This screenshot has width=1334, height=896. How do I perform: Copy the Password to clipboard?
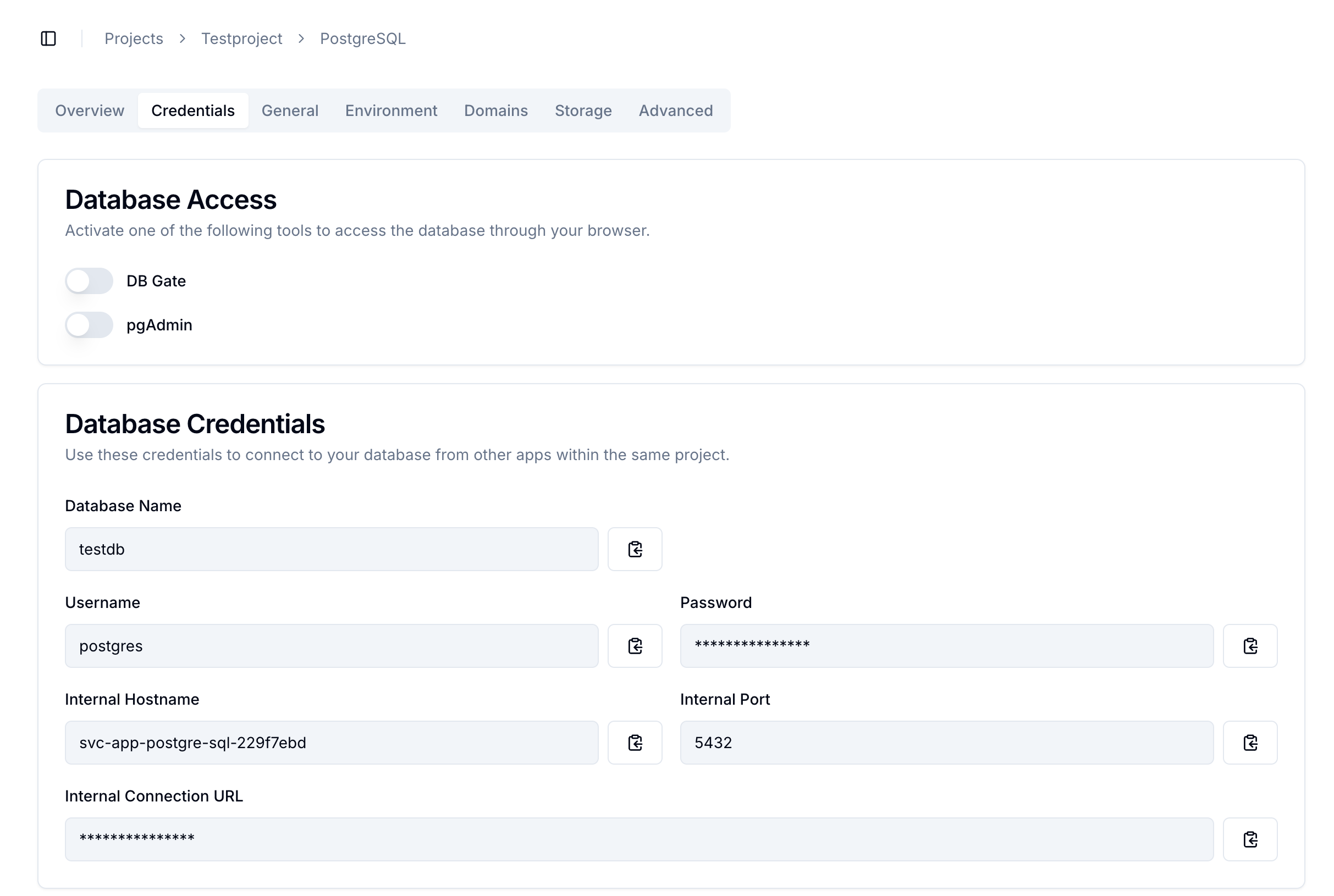tap(1249, 646)
